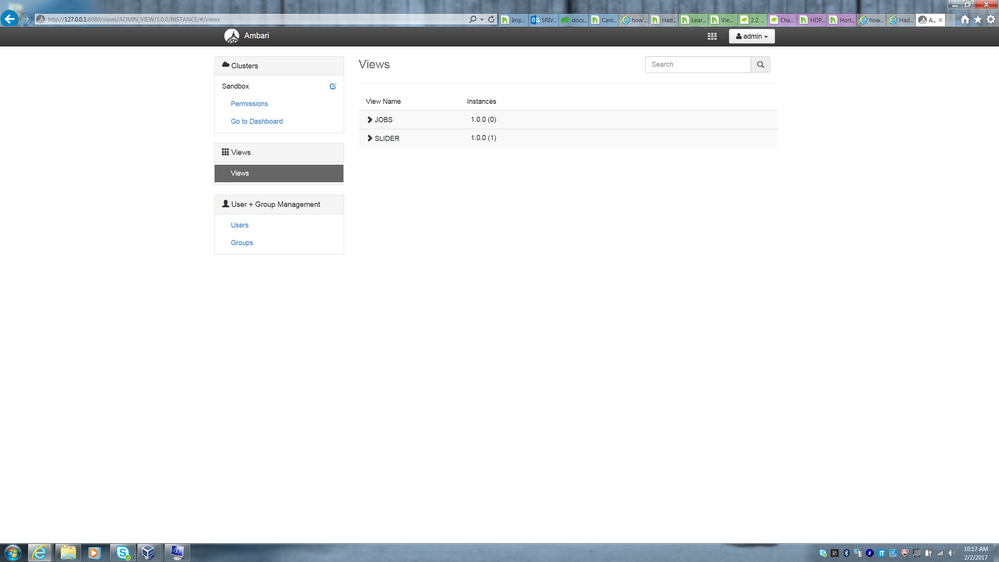Click Bluetooth icon in system tray
The height and width of the screenshot is (562, 999).
[x=846, y=553]
